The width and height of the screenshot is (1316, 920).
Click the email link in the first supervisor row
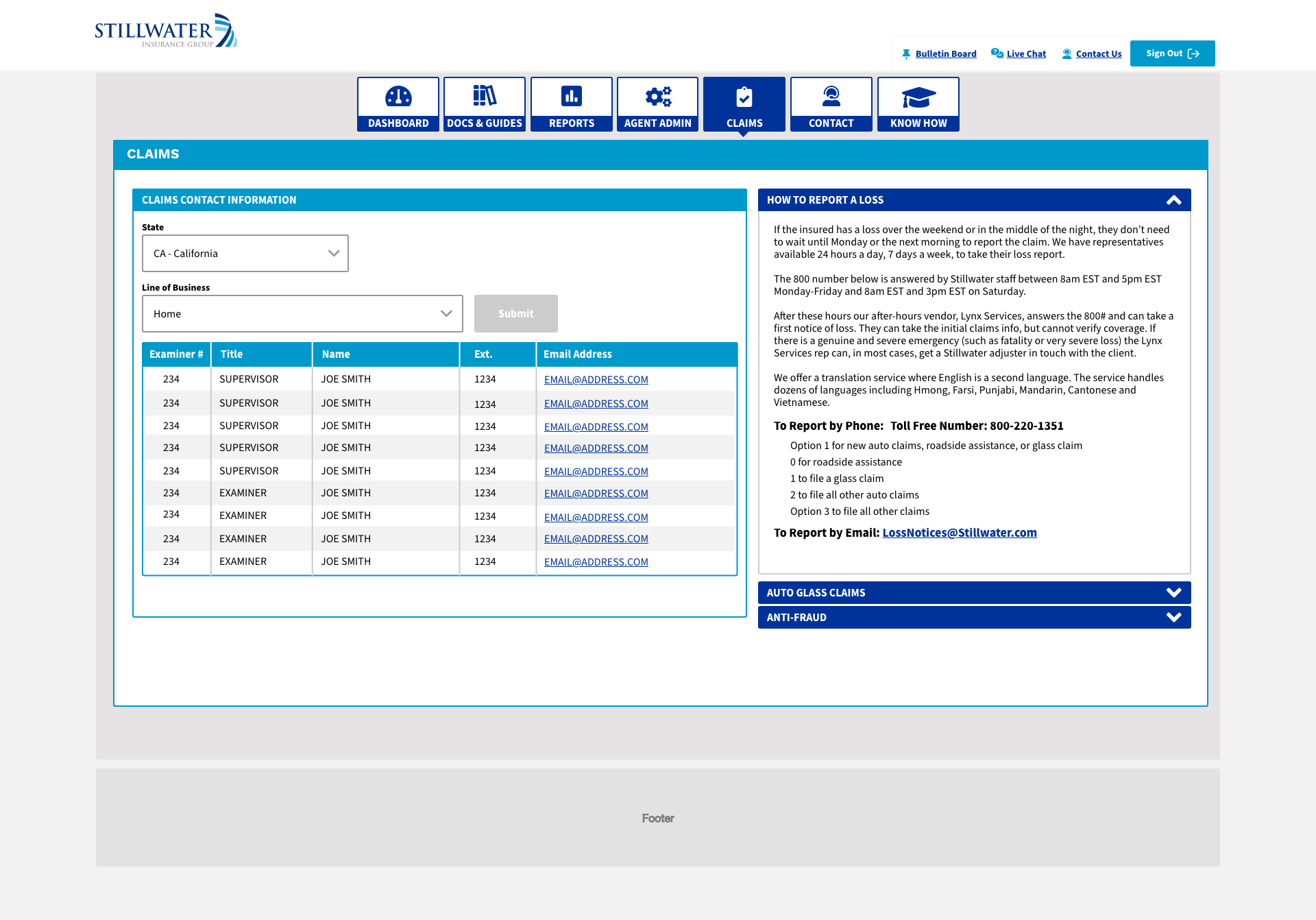pos(596,380)
